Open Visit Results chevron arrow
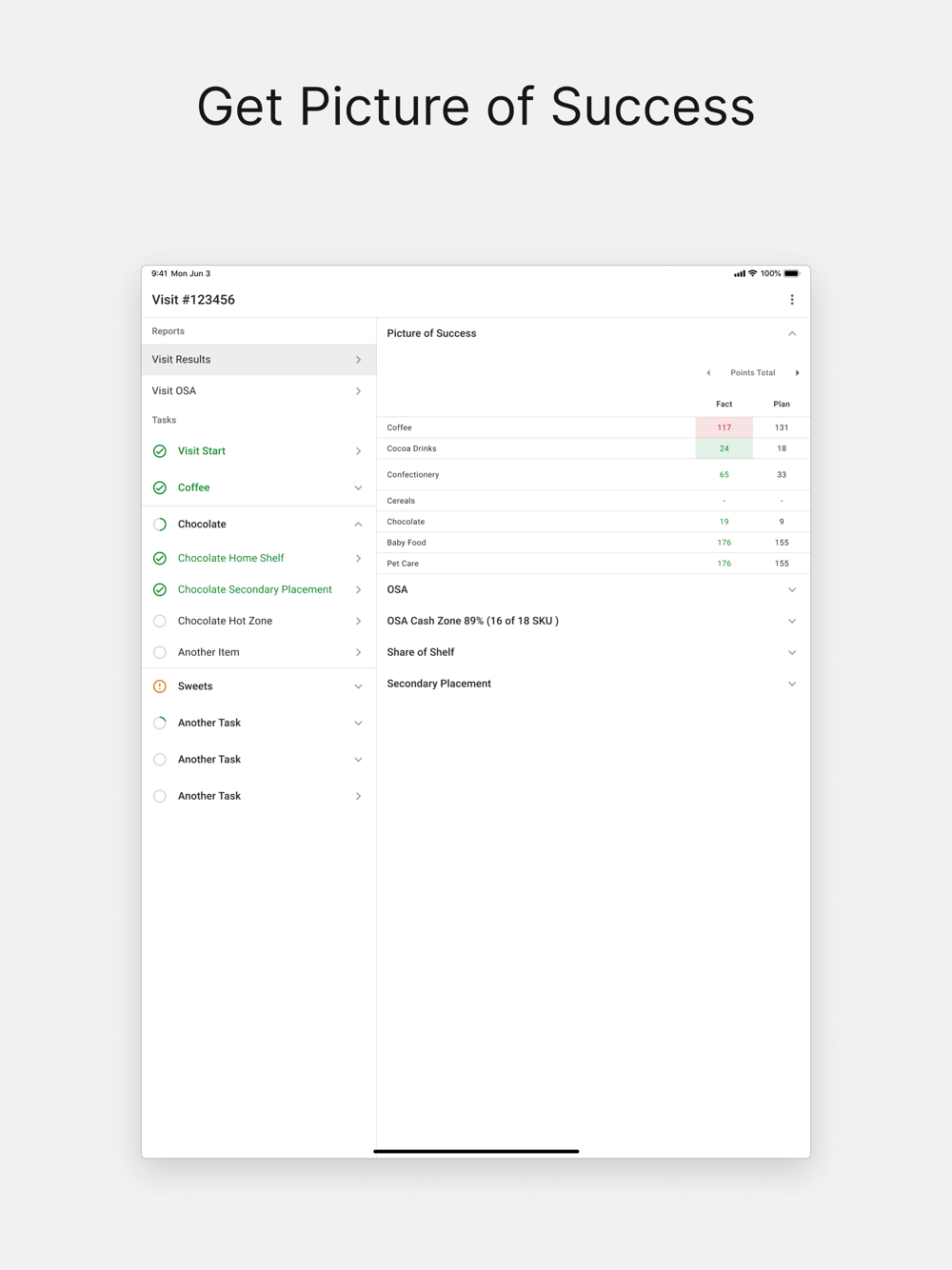 [x=359, y=360]
